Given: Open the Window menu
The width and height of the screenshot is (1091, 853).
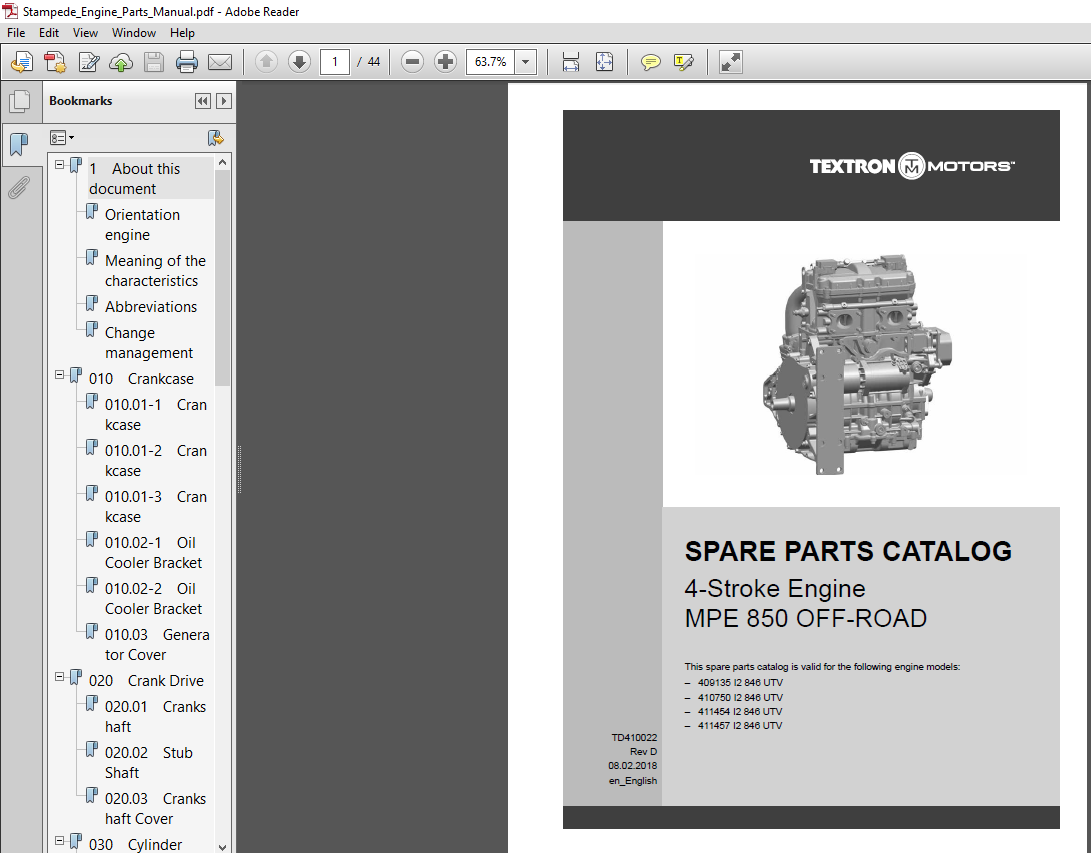Looking at the screenshot, I should click(134, 33).
